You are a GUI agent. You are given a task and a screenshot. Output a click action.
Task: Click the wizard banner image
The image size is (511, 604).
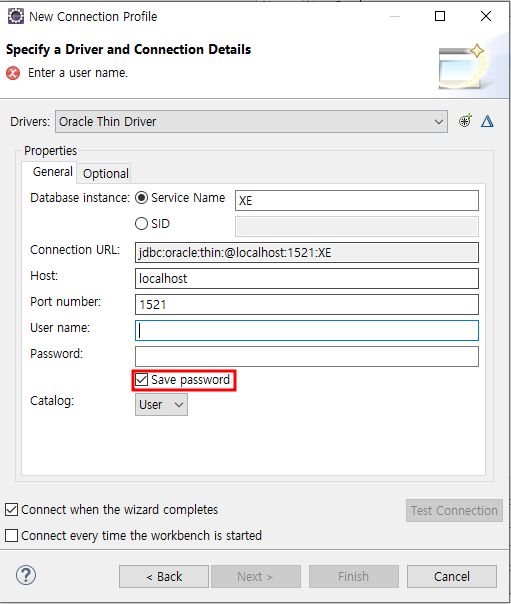pos(465,67)
